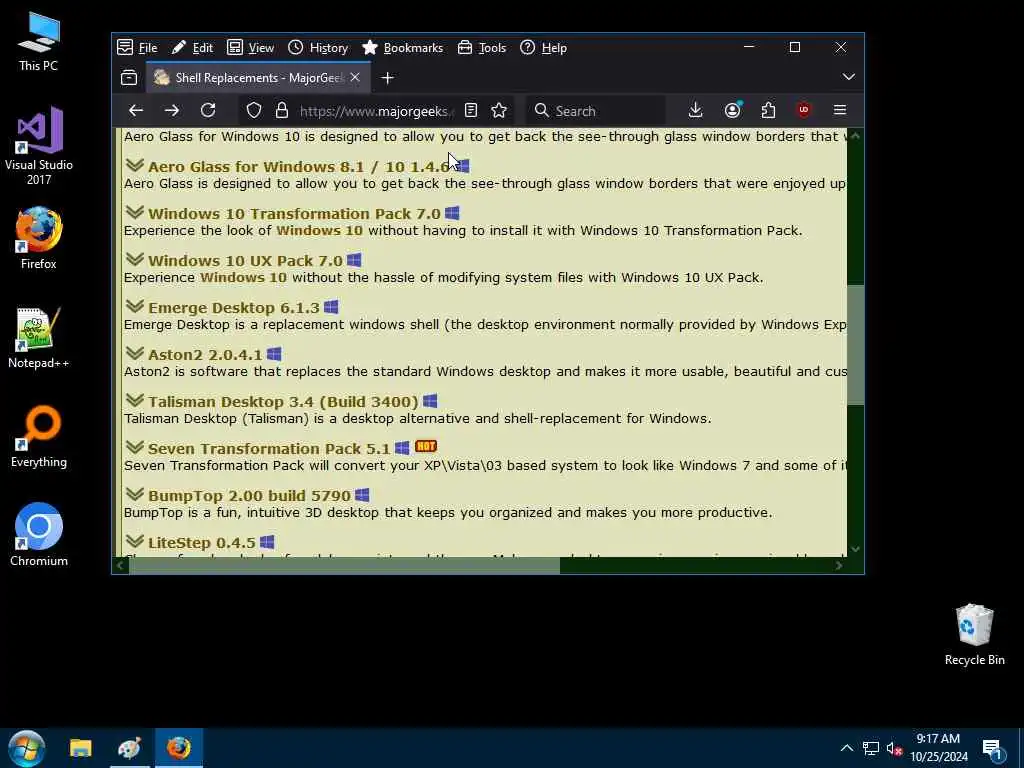The width and height of the screenshot is (1024, 768).
Task: Click the bold Windows 10 link in Transformation Pack description
Action: tap(319, 231)
